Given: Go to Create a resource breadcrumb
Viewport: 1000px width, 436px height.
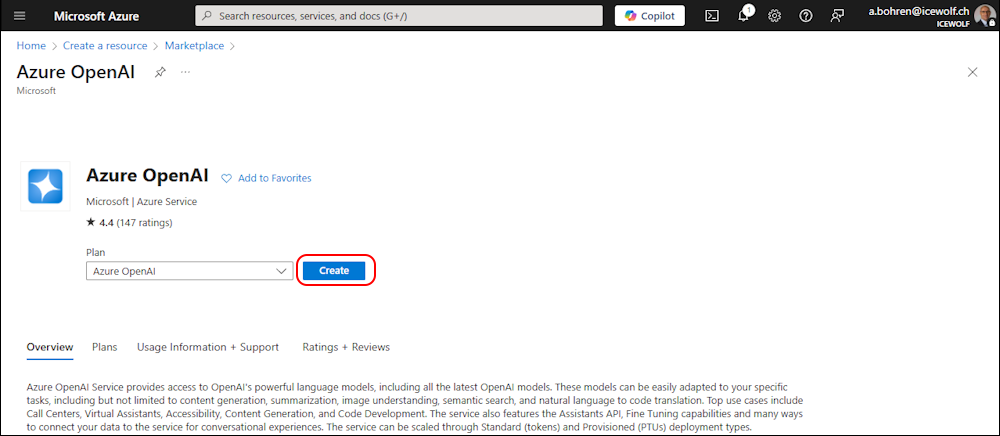Looking at the screenshot, I should coord(105,46).
